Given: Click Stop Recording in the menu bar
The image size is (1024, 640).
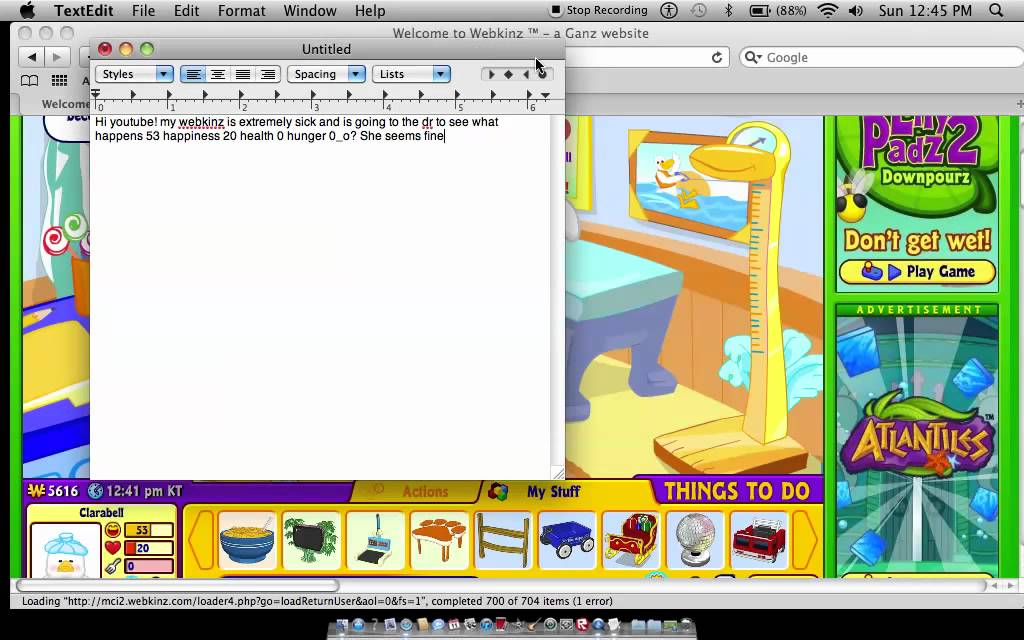Looking at the screenshot, I should coord(599,10).
